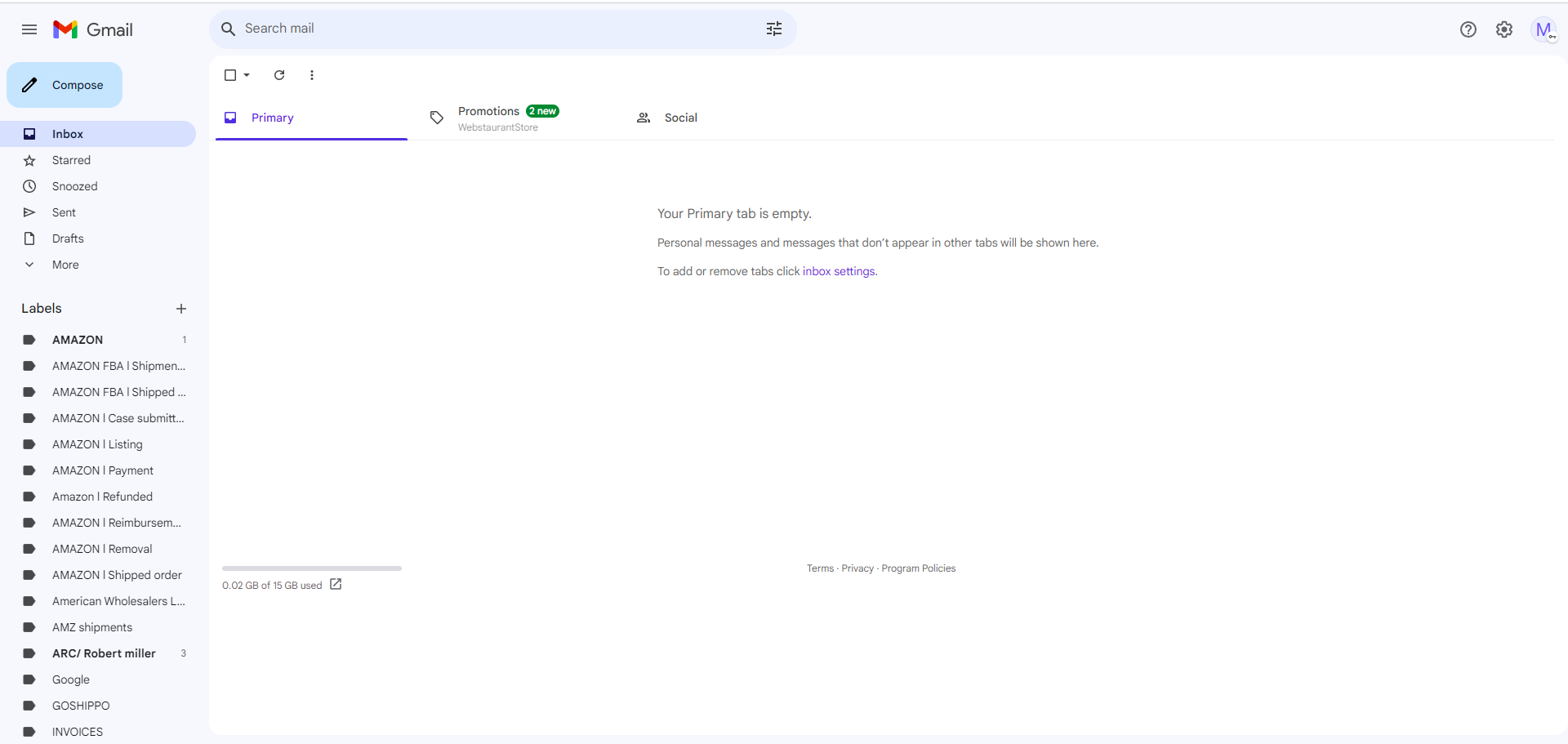Screen dimensions: 1568x744
Task: Open the AMAZON | Shipped order label
Action: [98, 575]
